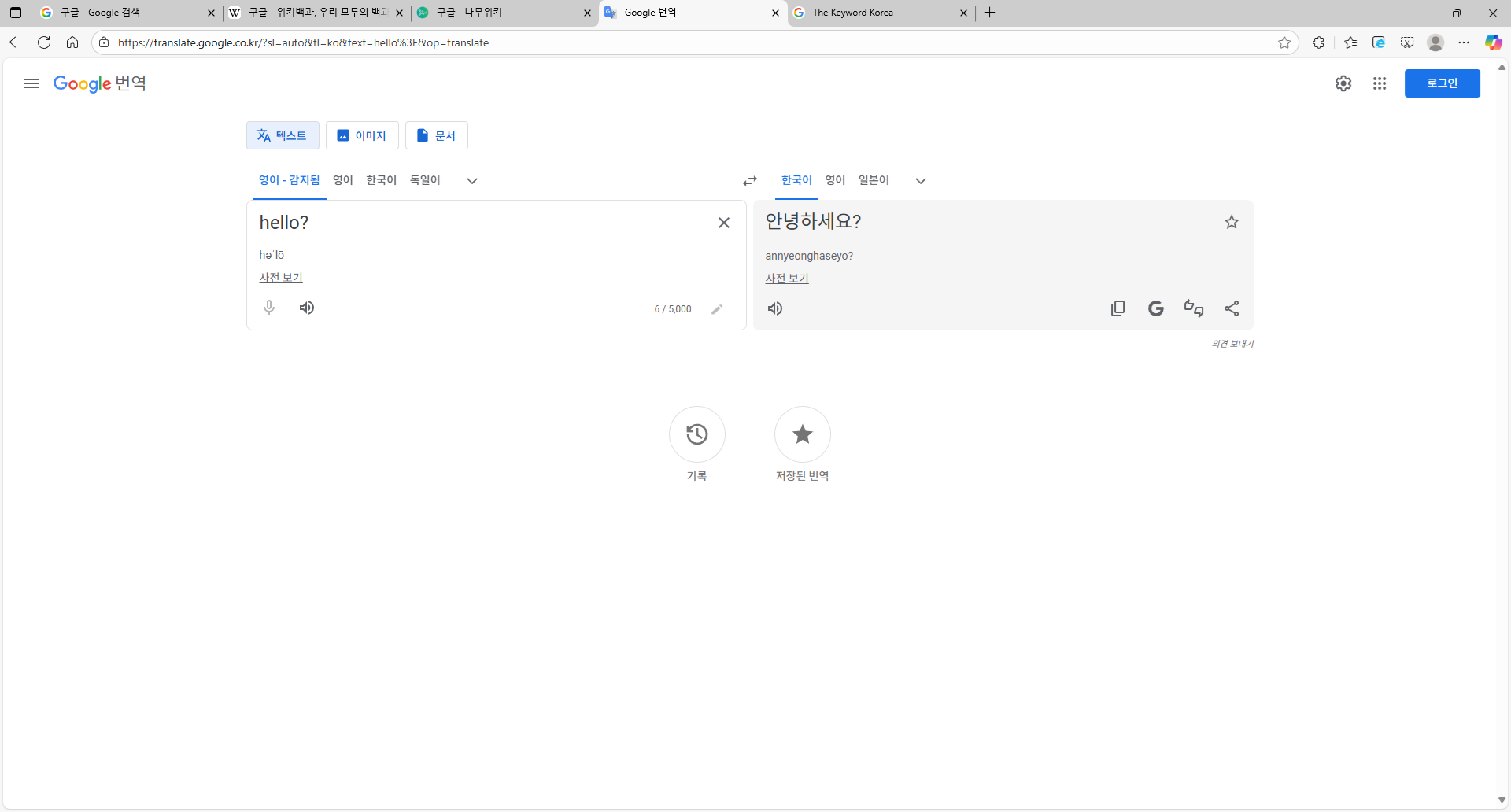Open the Copilot sidebar
This screenshot has height=812, width=1511.
click(1493, 42)
